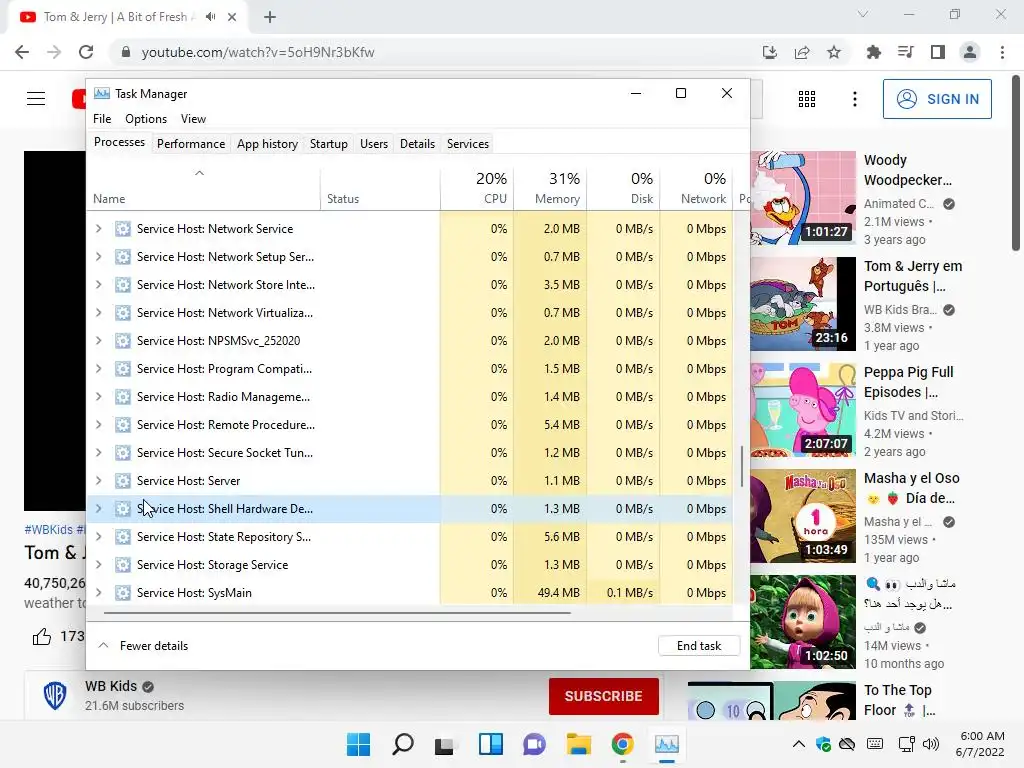
Task: Switch to the Services tab
Action: [x=468, y=144]
